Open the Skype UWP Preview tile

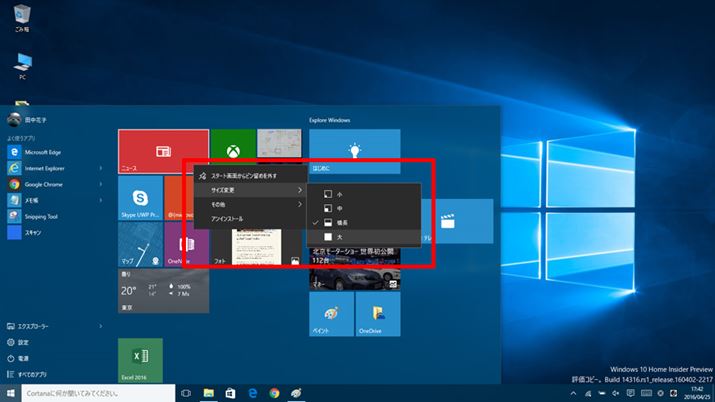140,197
